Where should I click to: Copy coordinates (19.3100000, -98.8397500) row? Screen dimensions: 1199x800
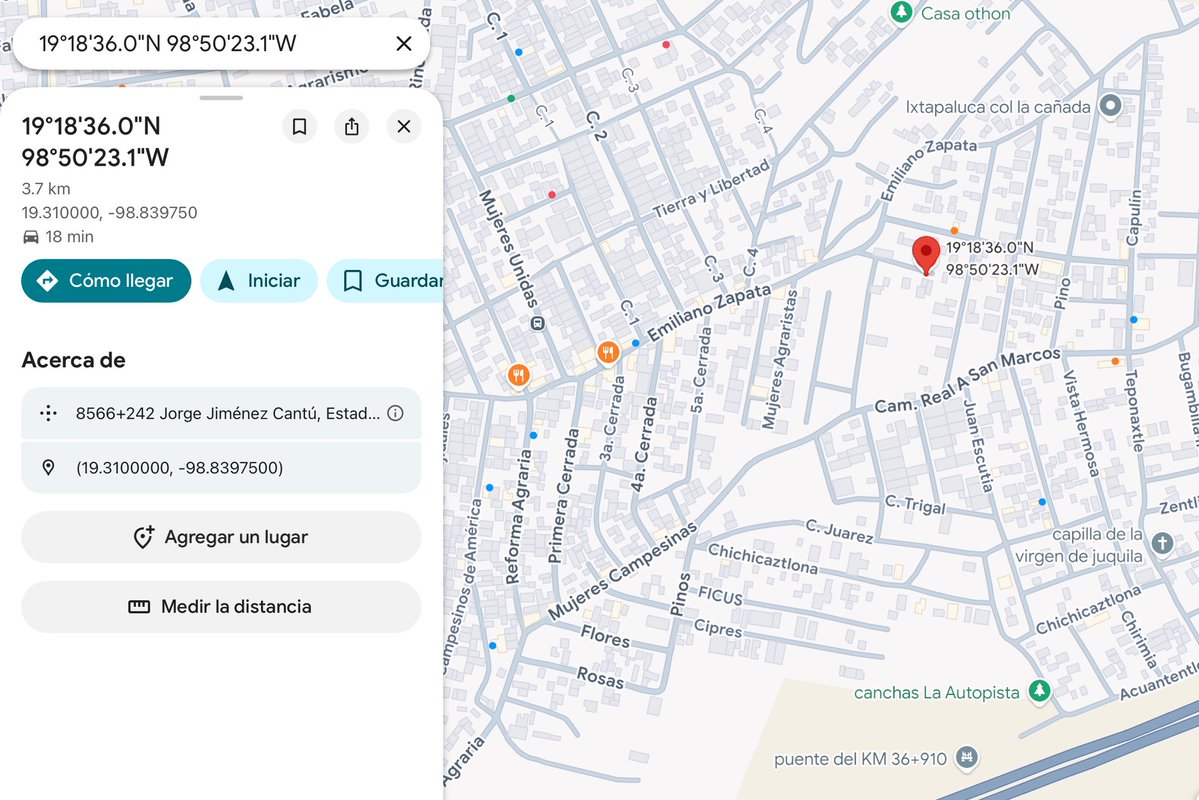tap(221, 467)
